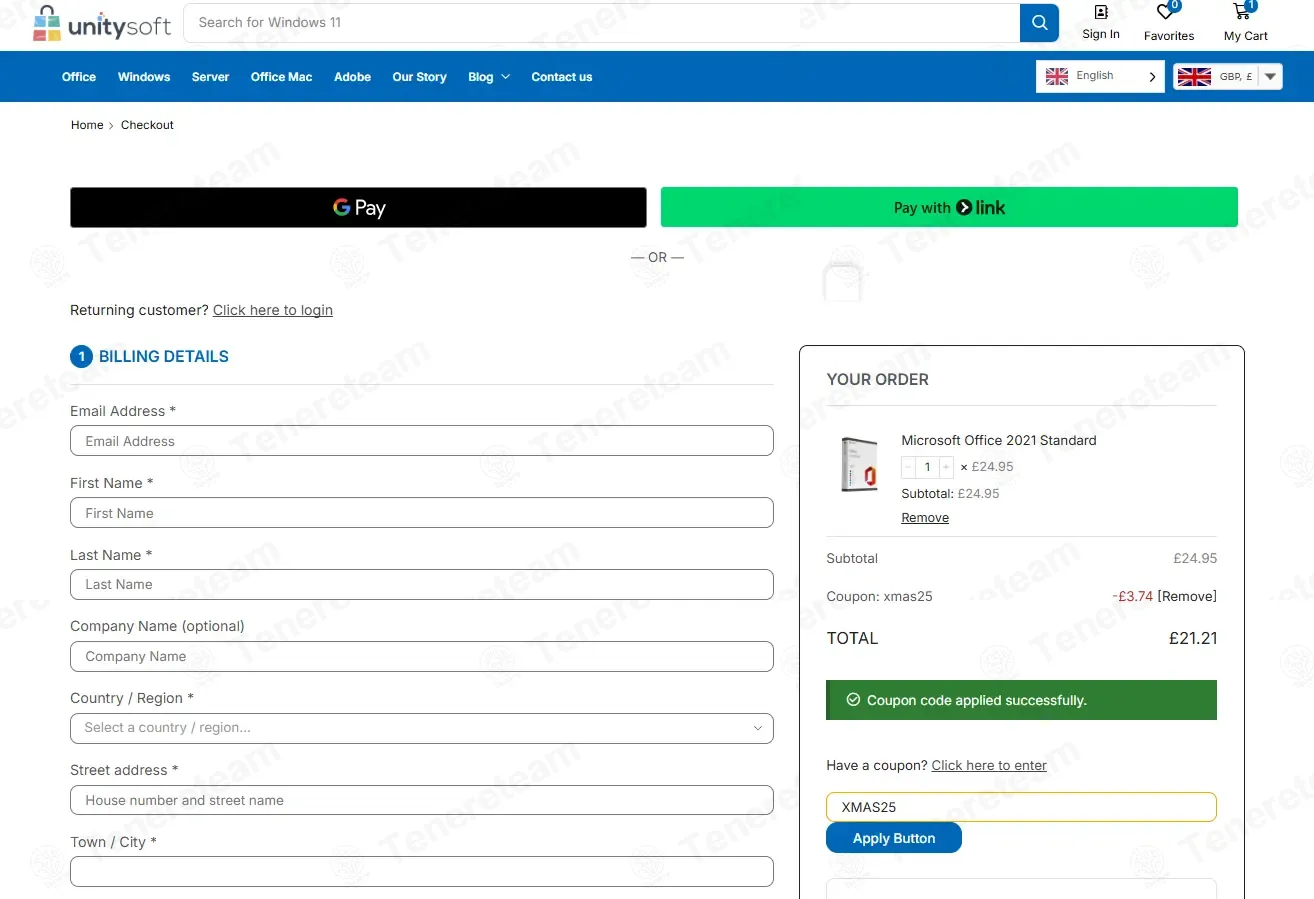This screenshot has height=899, width=1314.
Task: Expand the Country / Region select box
Action: pos(421,728)
